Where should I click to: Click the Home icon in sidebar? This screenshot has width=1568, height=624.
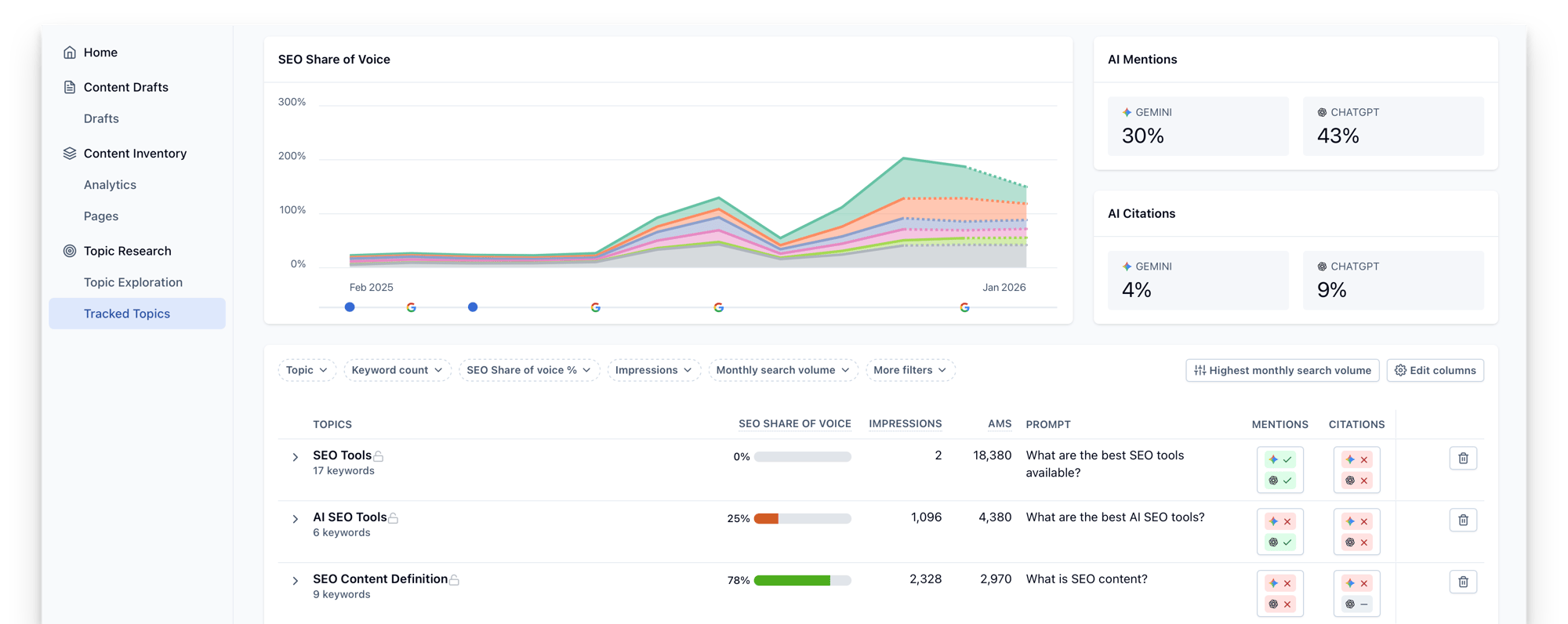click(x=70, y=53)
